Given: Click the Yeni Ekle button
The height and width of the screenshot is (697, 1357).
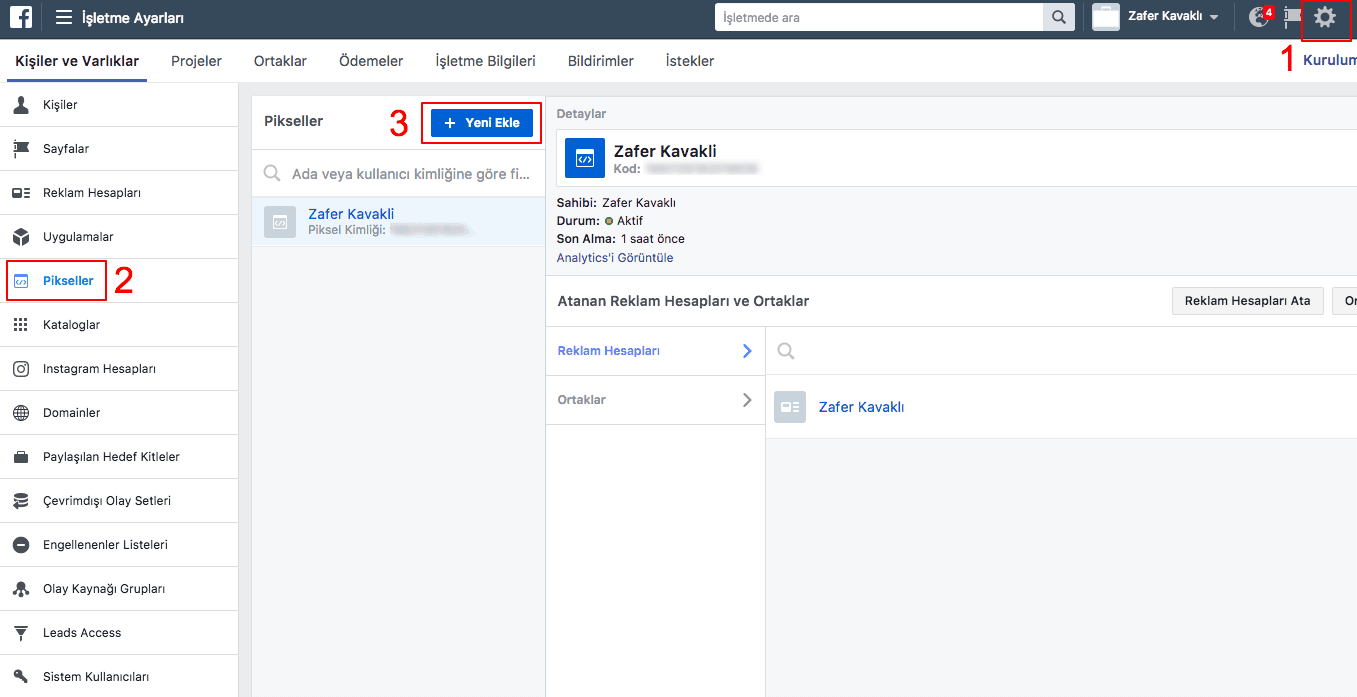Looking at the screenshot, I should click(482, 123).
